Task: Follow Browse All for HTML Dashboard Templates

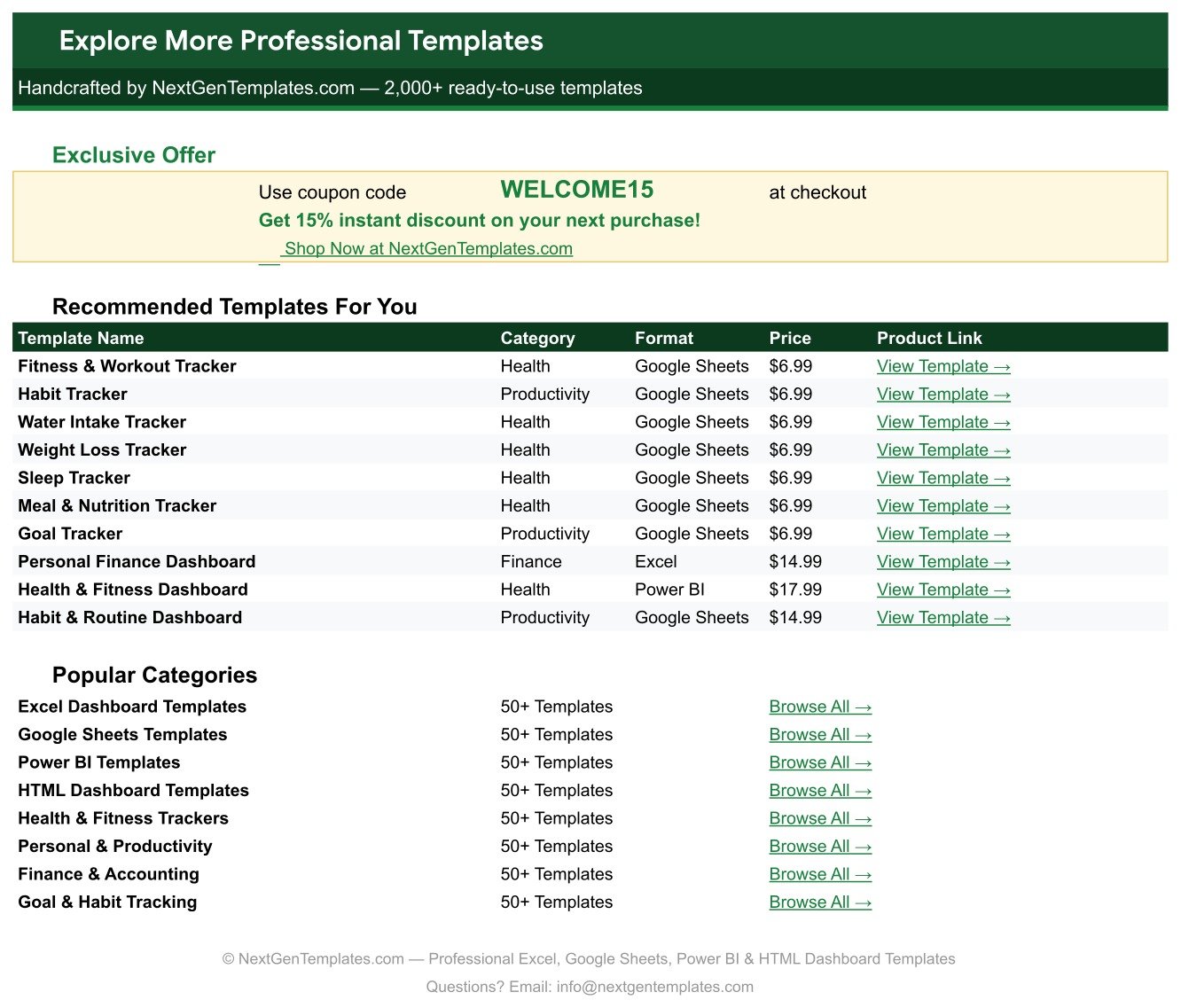Action: tap(820, 791)
